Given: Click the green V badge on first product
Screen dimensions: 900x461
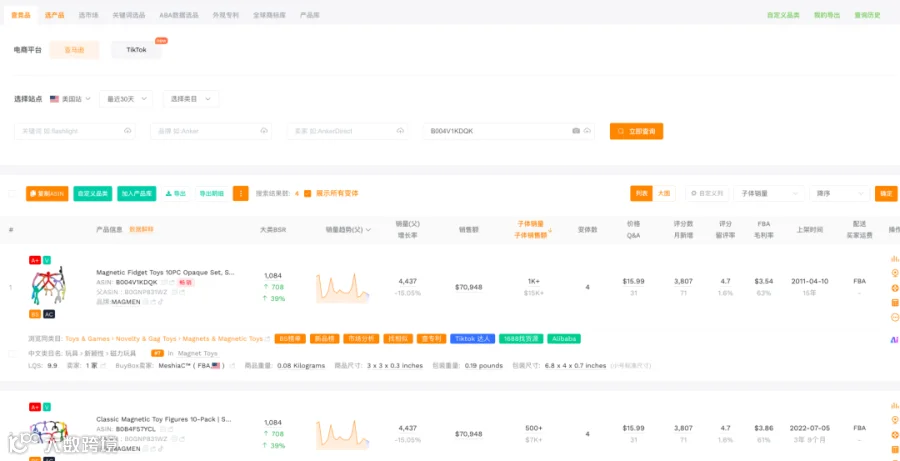Looking at the screenshot, I should [x=46, y=260].
